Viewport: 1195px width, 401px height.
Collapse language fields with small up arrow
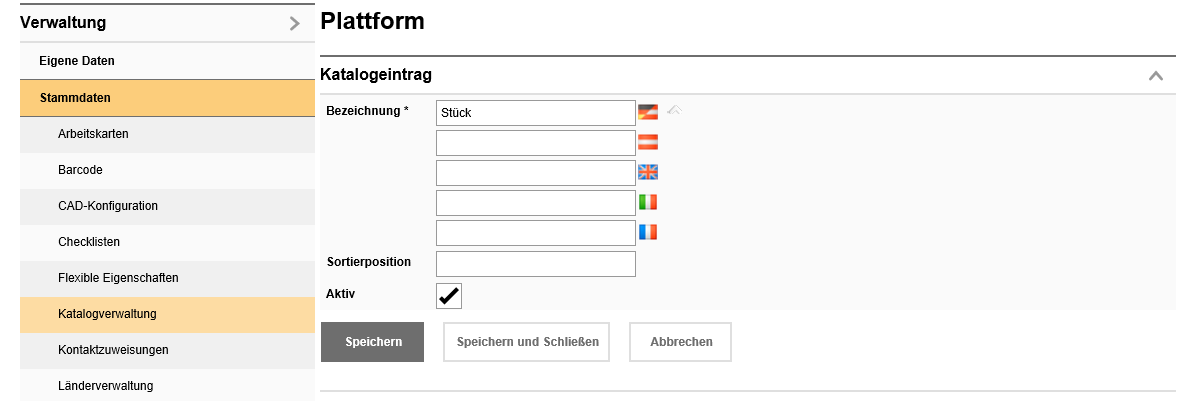click(x=674, y=111)
